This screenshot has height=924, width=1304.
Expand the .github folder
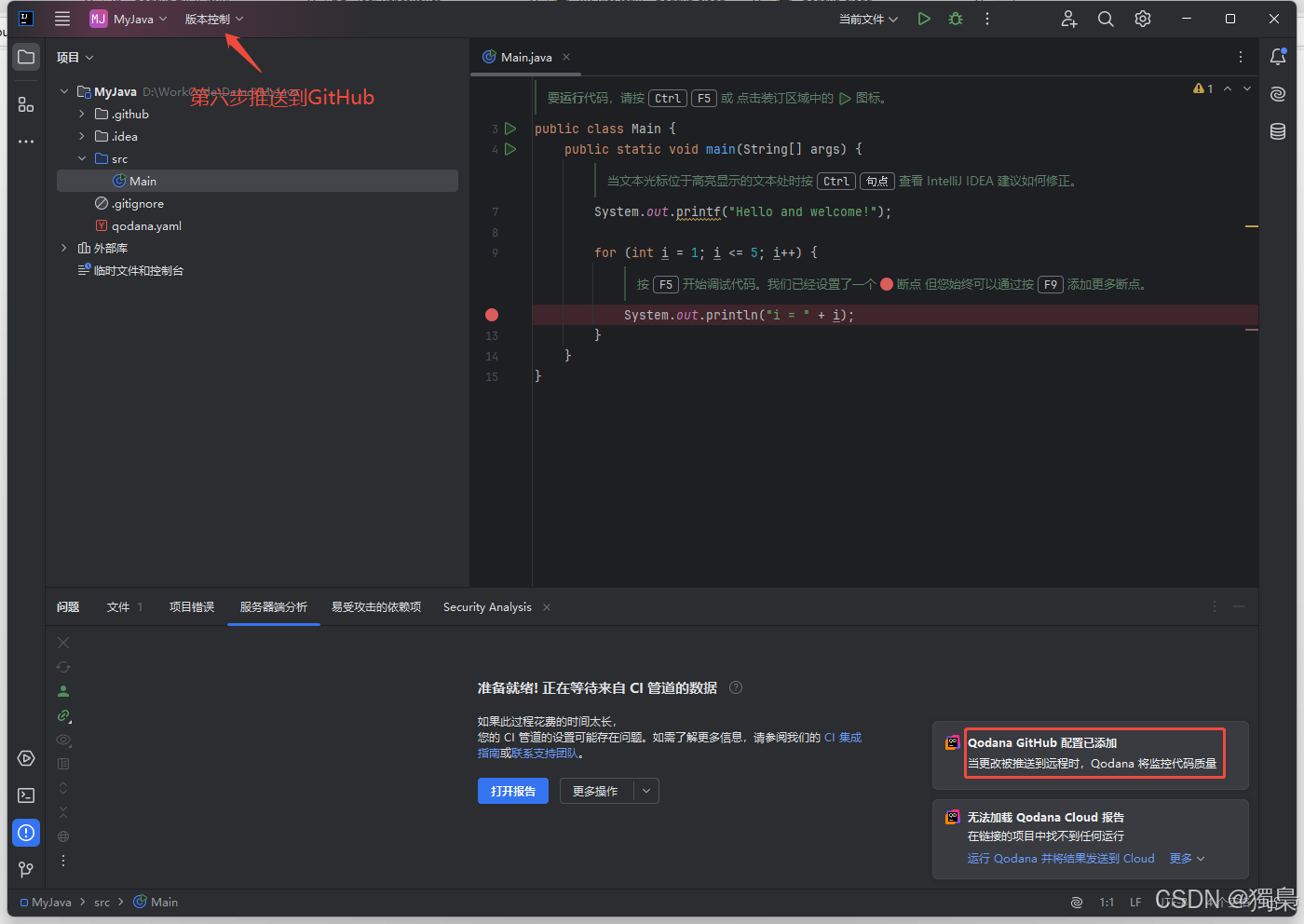81,114
